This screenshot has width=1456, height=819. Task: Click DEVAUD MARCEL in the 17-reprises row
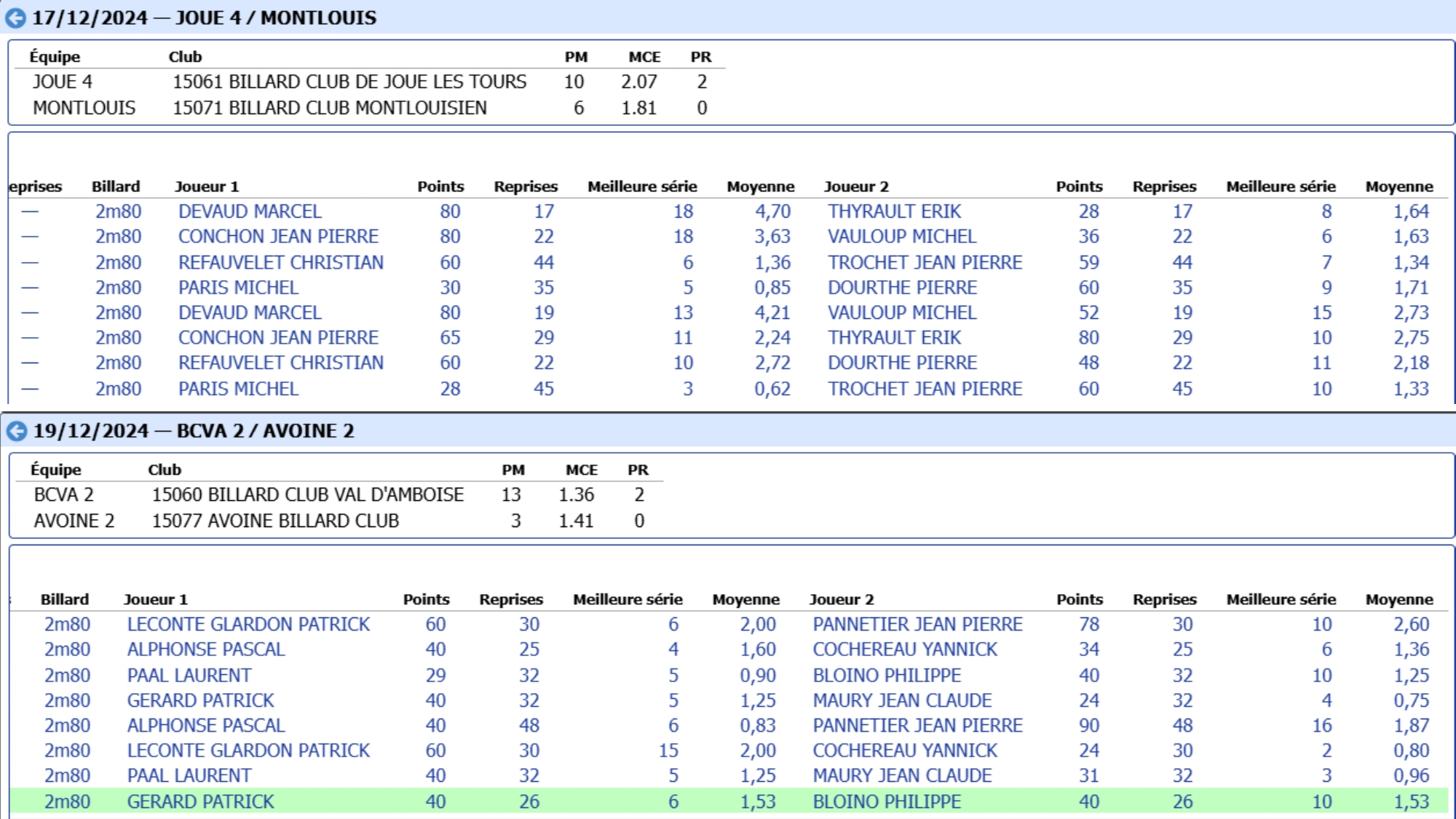point(250,212)
